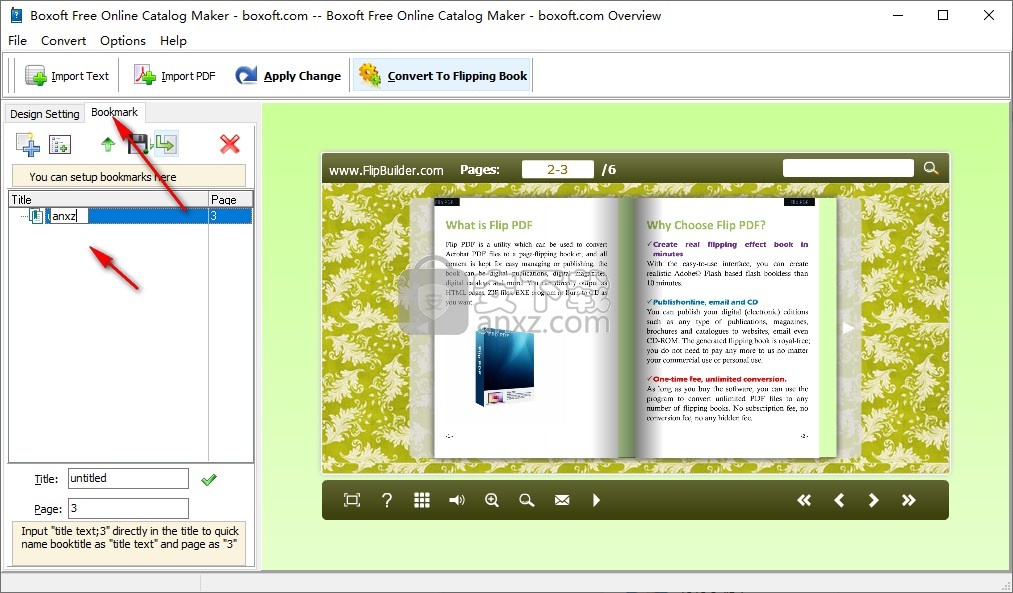Move bookmark up with green arrow
The width and height of the screenshot is (1013, 593).
(108, 144)
